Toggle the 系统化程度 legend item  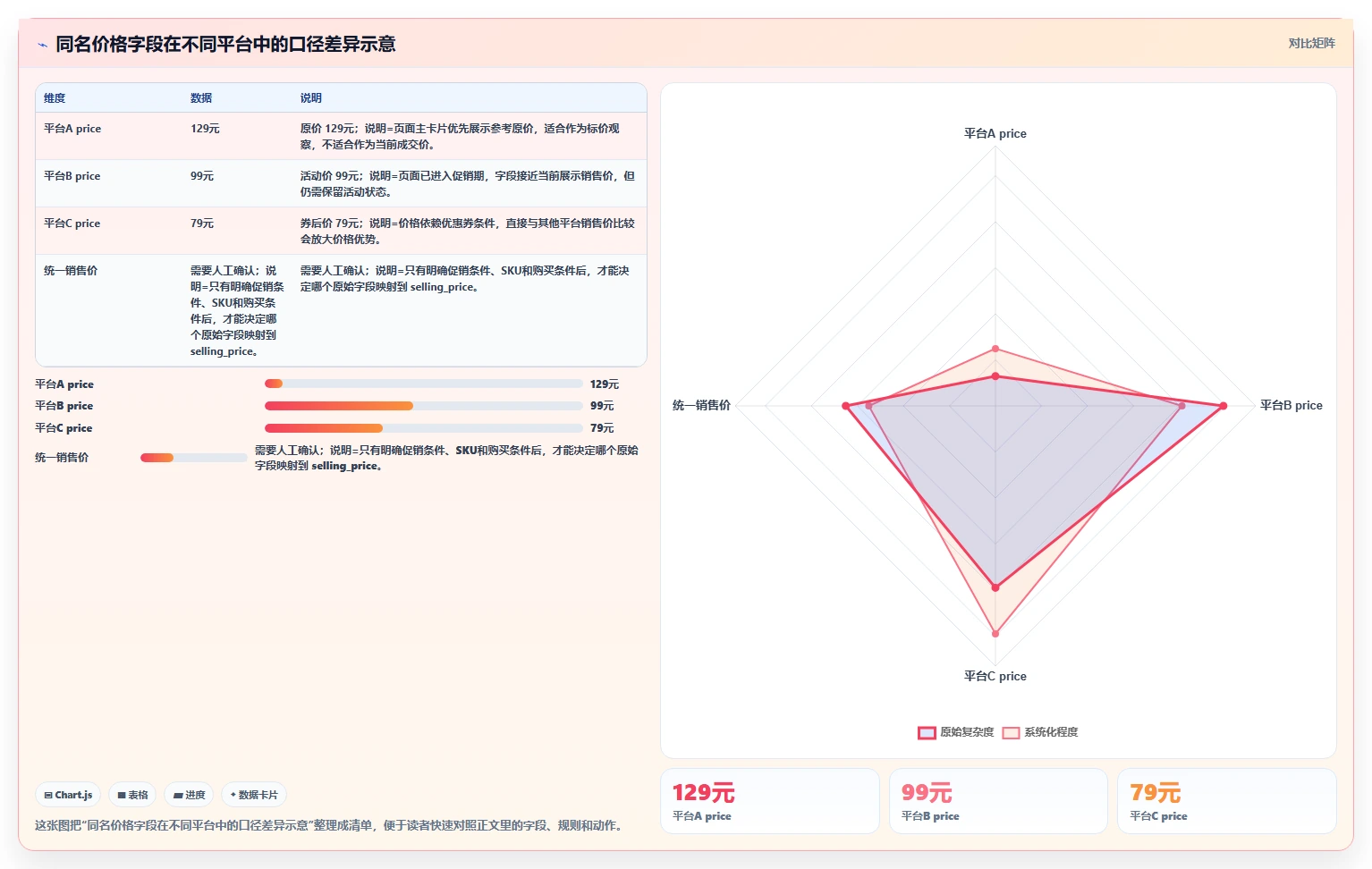[1040, 732]
